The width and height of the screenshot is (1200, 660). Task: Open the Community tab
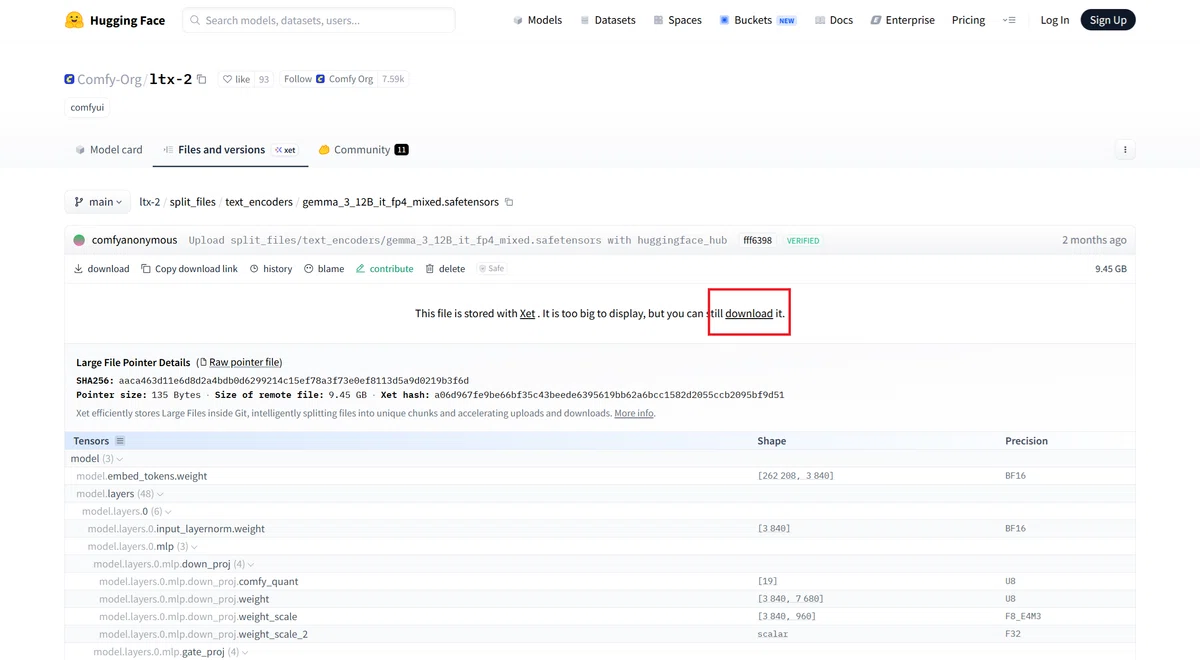[x=363, y=150]
